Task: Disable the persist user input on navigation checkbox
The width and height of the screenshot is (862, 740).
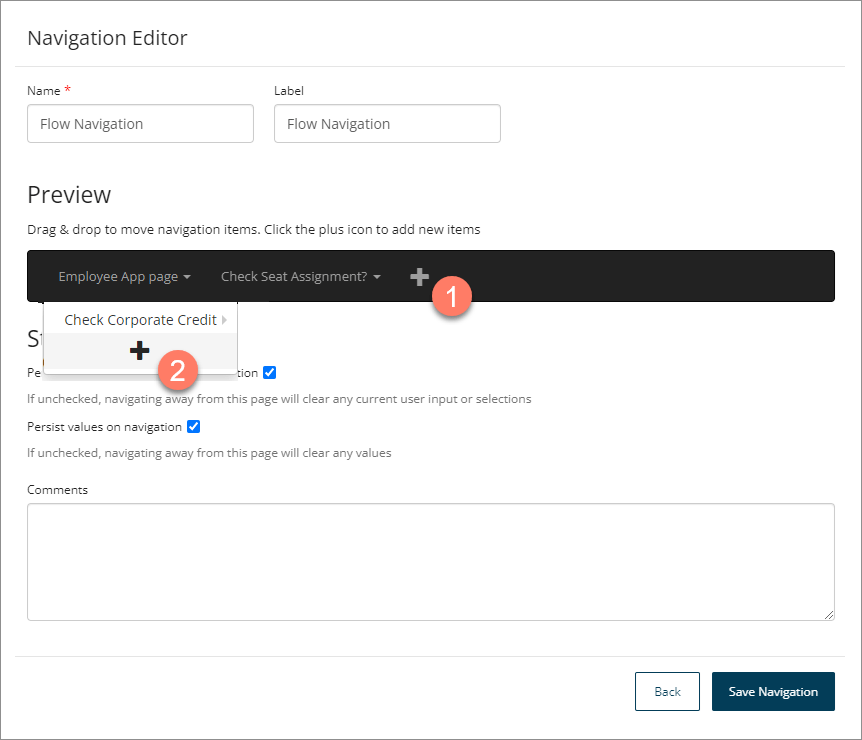Action: pos(269,372)
